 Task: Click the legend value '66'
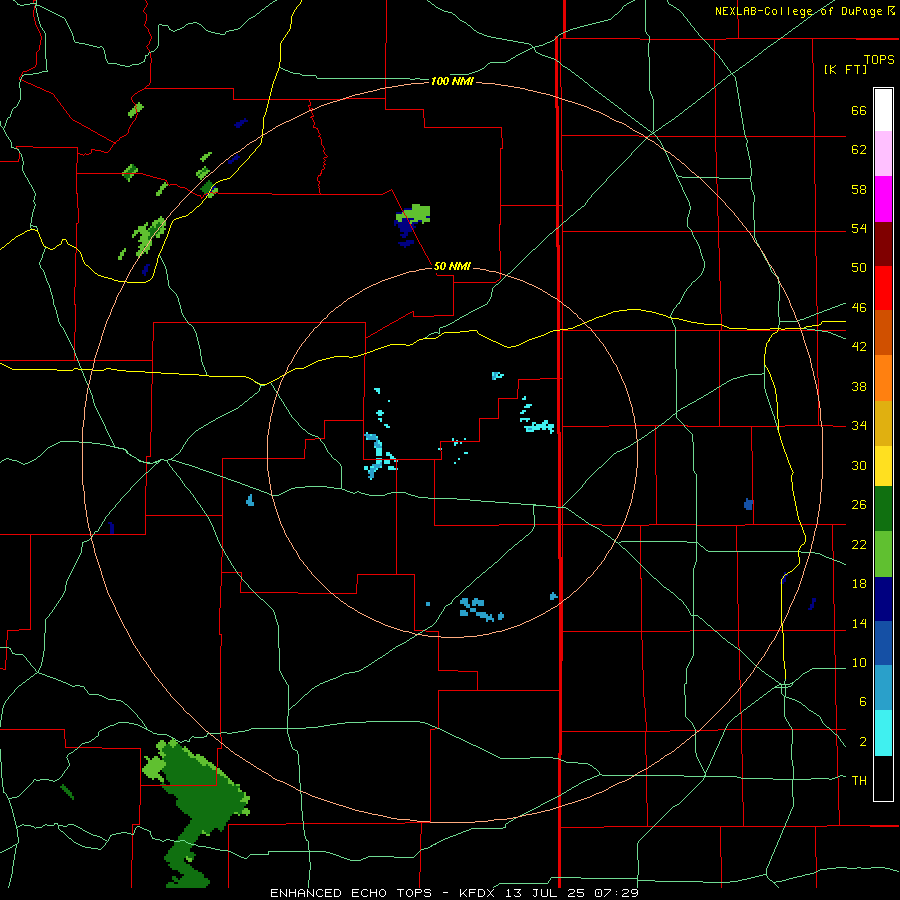[x=859, y=111]
